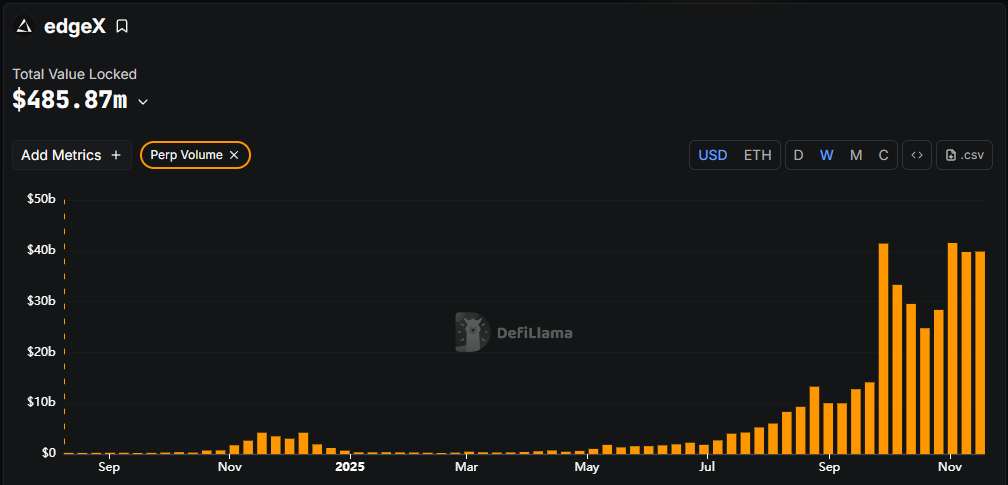
Task: Click the Mar x-axis label
Action: coord(467,466)
